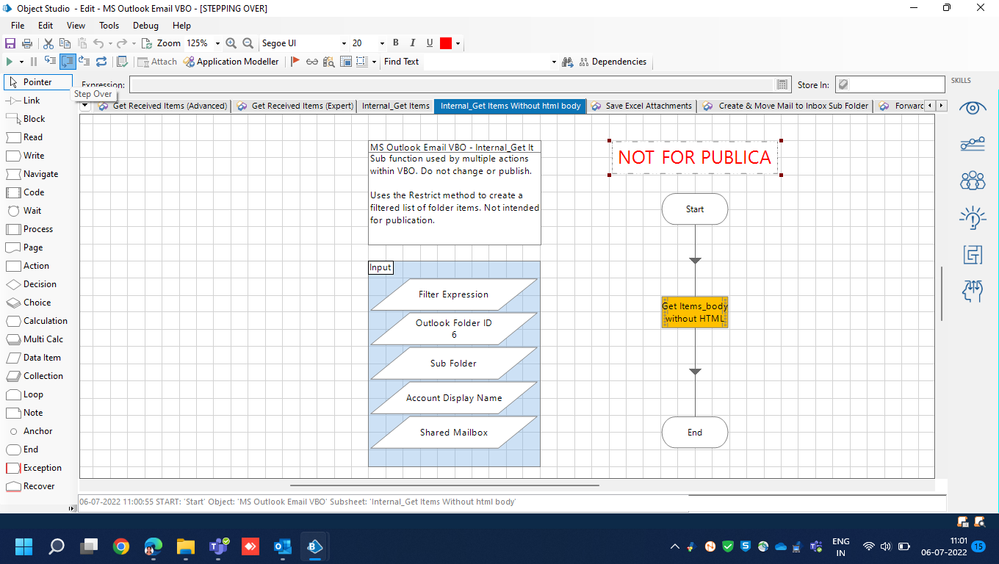Click the Print icon in toolbar
Image resolution: width=999 pixels, height=564 pixels.
click(27, 44)
